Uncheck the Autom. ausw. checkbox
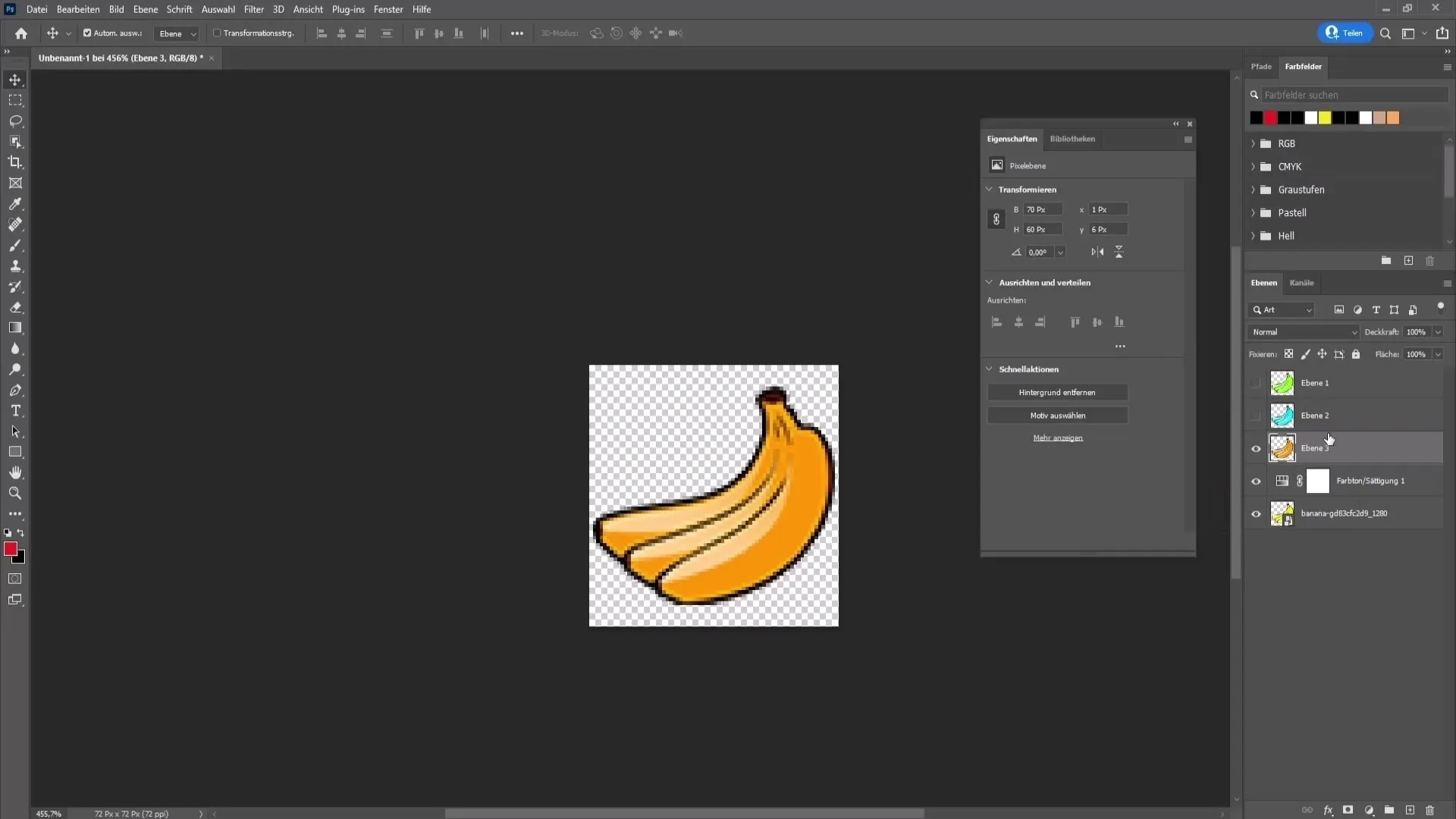 tap(87, 33)
